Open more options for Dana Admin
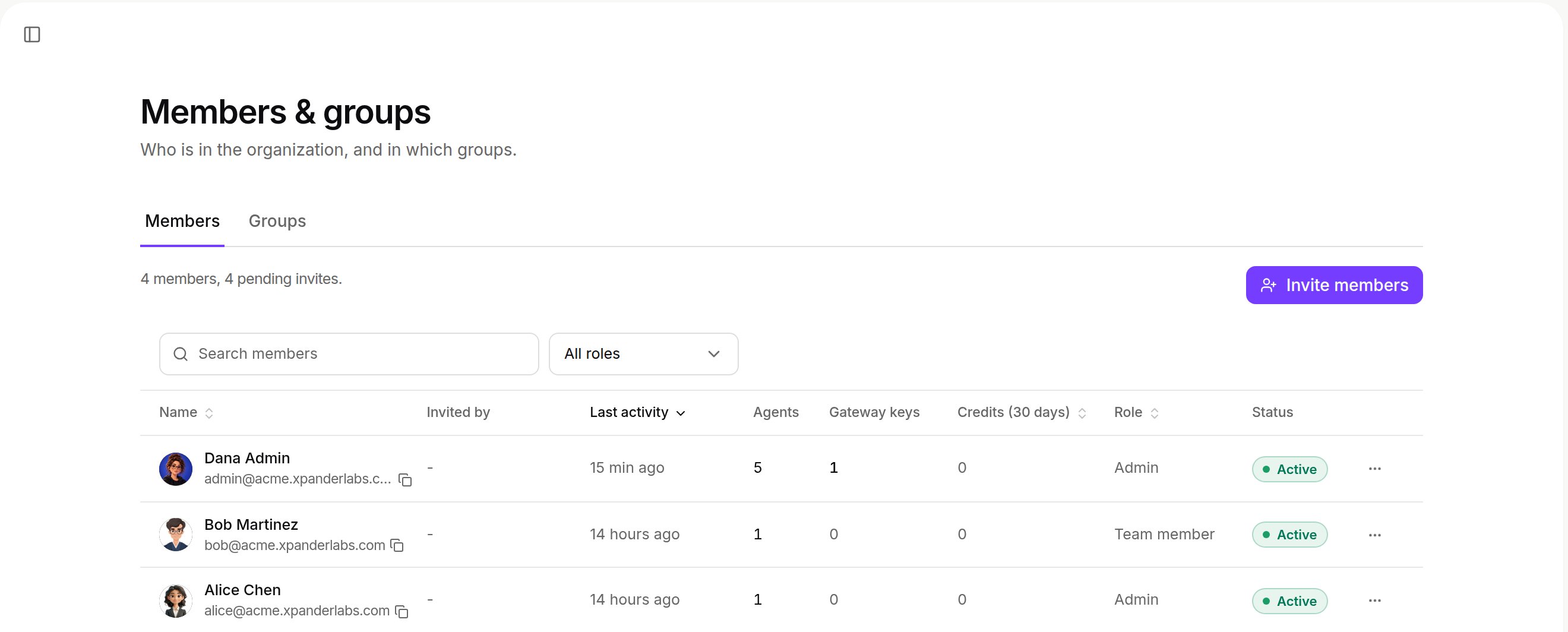 coord(1374,468)
